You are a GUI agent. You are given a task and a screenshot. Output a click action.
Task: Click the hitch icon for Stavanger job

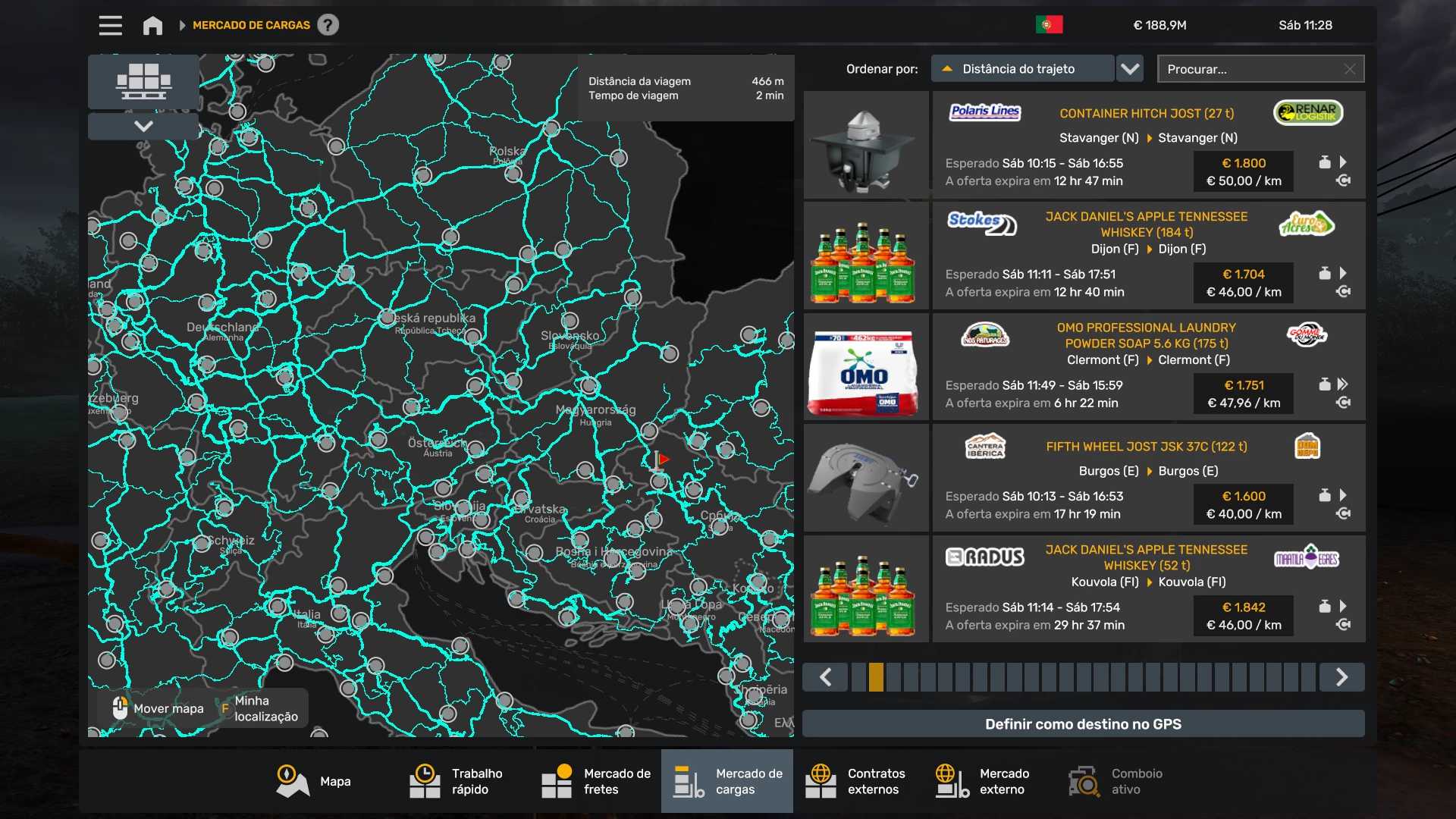tap(1343, 180)
